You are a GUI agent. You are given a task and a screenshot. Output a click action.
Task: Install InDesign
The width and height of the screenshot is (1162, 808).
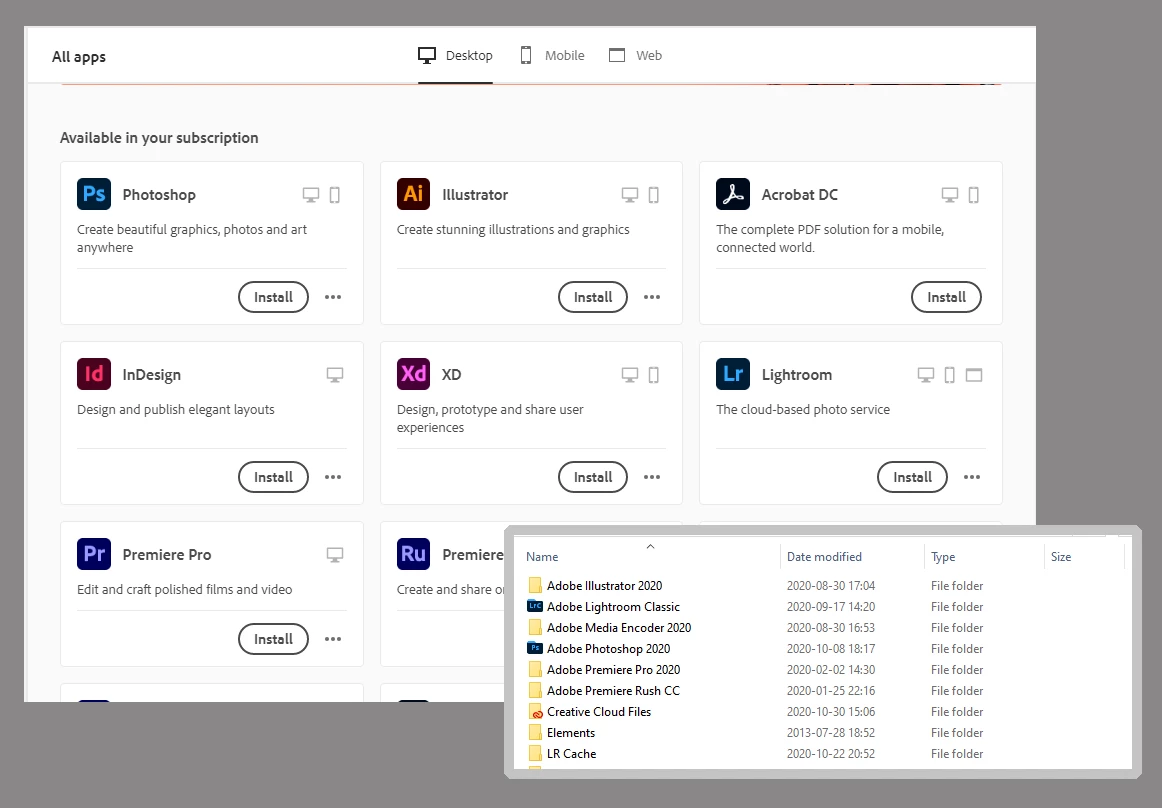pos(273,477)
